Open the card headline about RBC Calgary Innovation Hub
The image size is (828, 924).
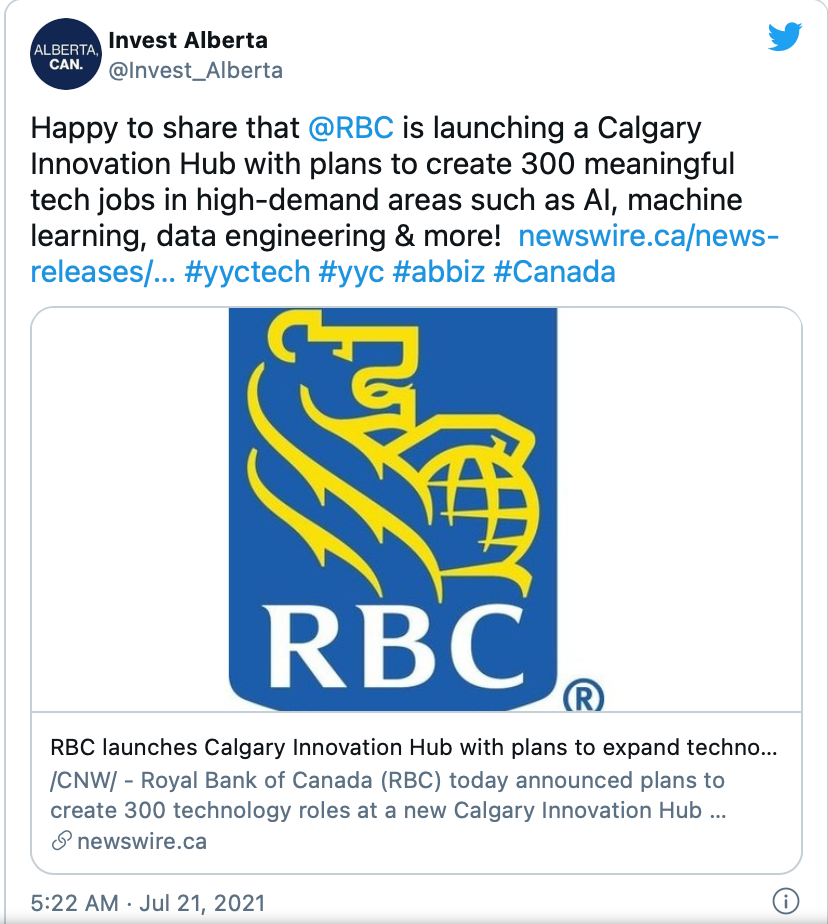tap(413, 748)
